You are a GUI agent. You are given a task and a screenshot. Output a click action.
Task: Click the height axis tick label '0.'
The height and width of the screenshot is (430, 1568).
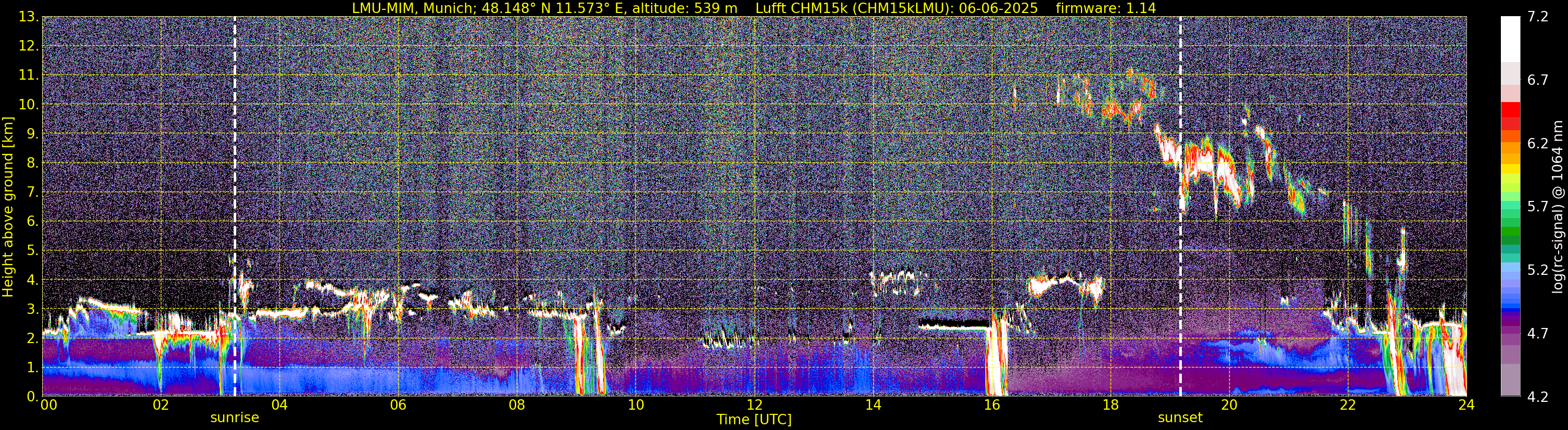(32, 396)
